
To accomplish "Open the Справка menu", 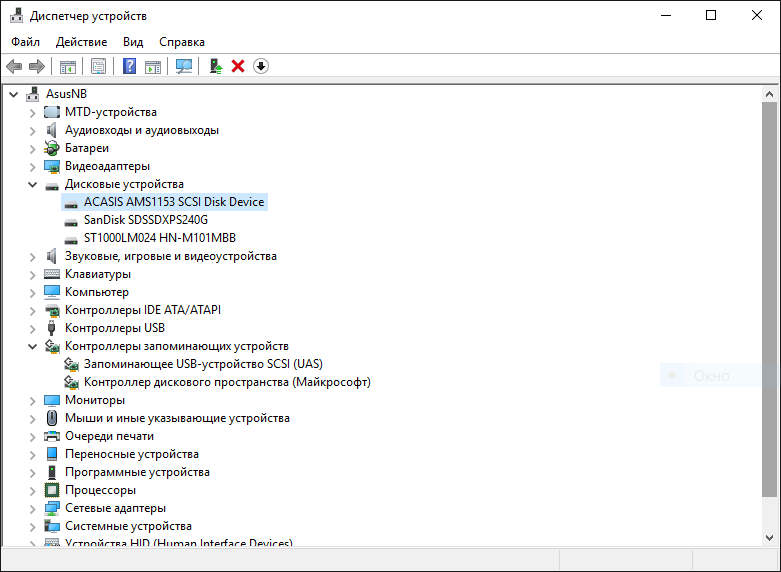I will tap(182, 42).
